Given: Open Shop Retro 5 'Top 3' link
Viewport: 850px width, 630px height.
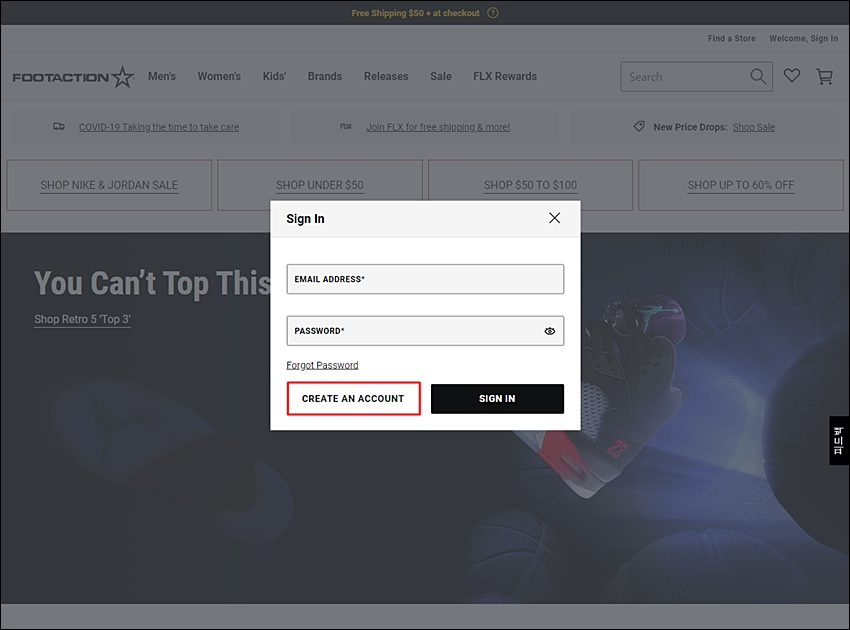Looking at the screenshot, I should pos(82,319).
